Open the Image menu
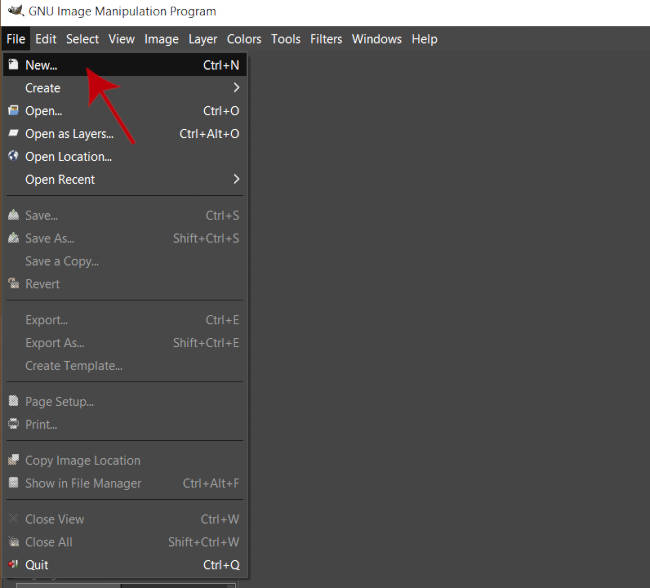650x588 pixels. tap(162, 39)
